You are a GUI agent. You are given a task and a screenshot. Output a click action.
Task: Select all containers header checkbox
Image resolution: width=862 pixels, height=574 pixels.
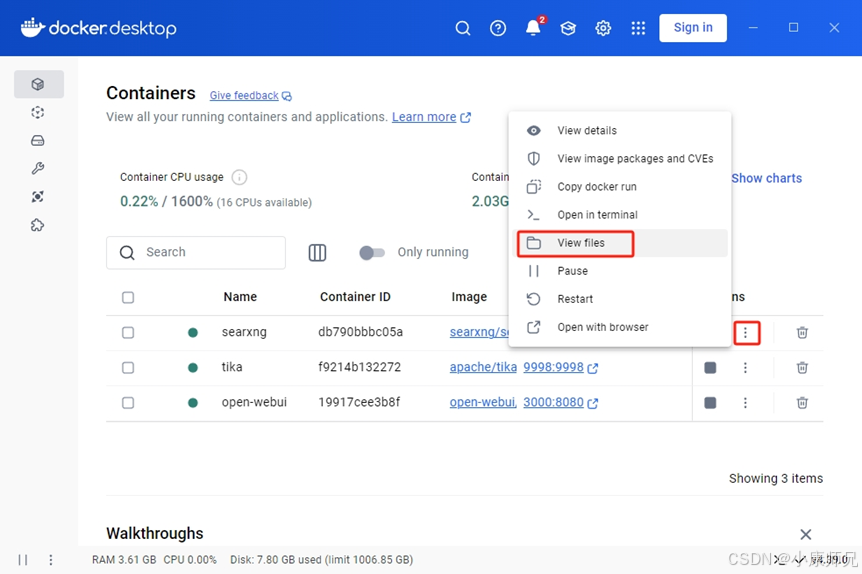[x=128, y=297]
